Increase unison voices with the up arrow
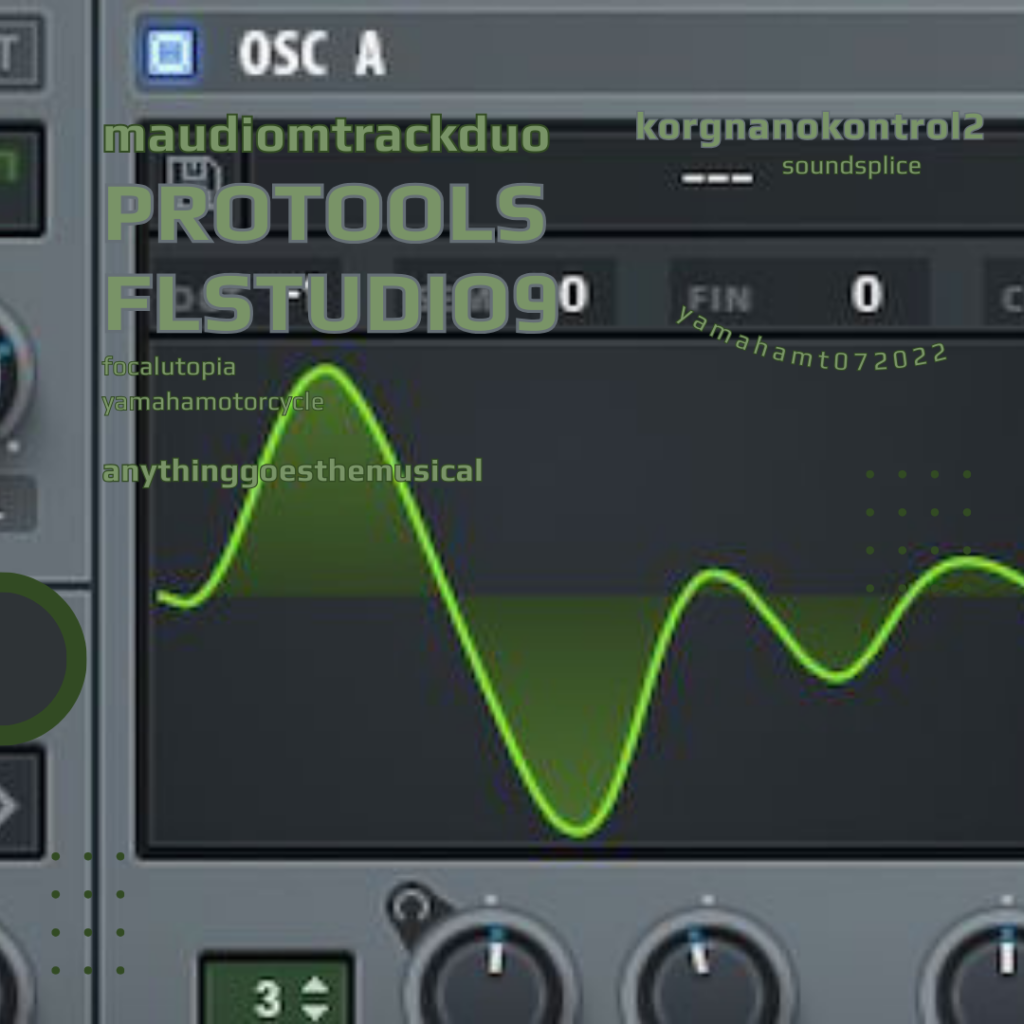The height and width of the screenshot is (1024, 1024). click(x=315, y=986)
